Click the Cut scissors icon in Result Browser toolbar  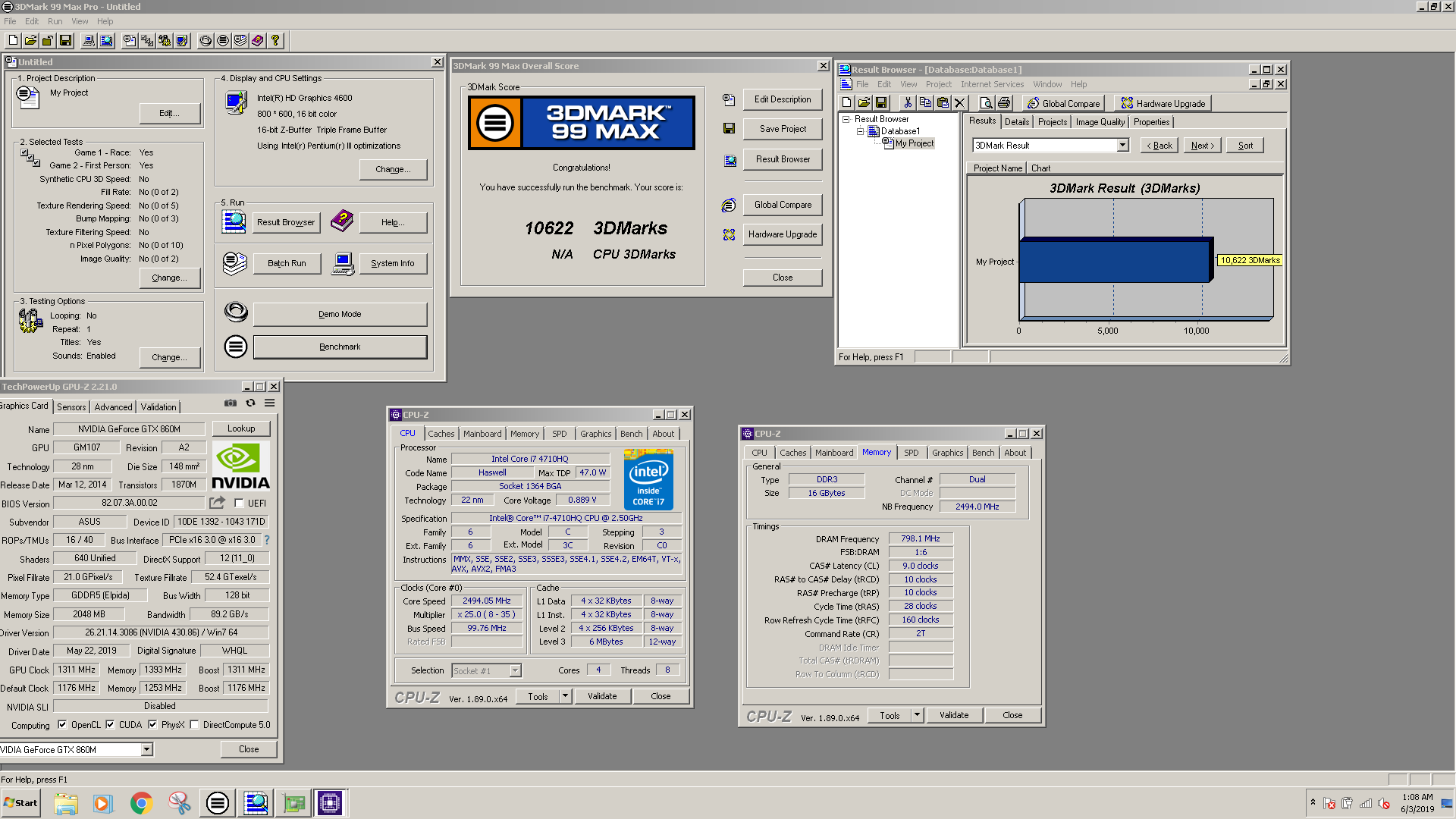click(x=908, y=103)
